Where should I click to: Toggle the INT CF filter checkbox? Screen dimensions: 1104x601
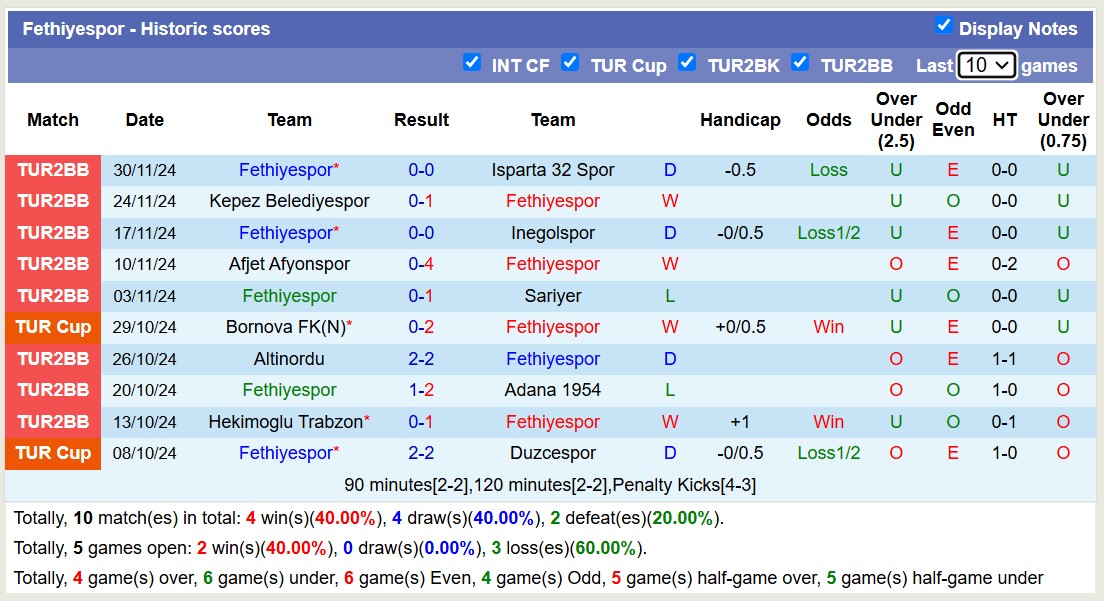click(x=471, y=62)
